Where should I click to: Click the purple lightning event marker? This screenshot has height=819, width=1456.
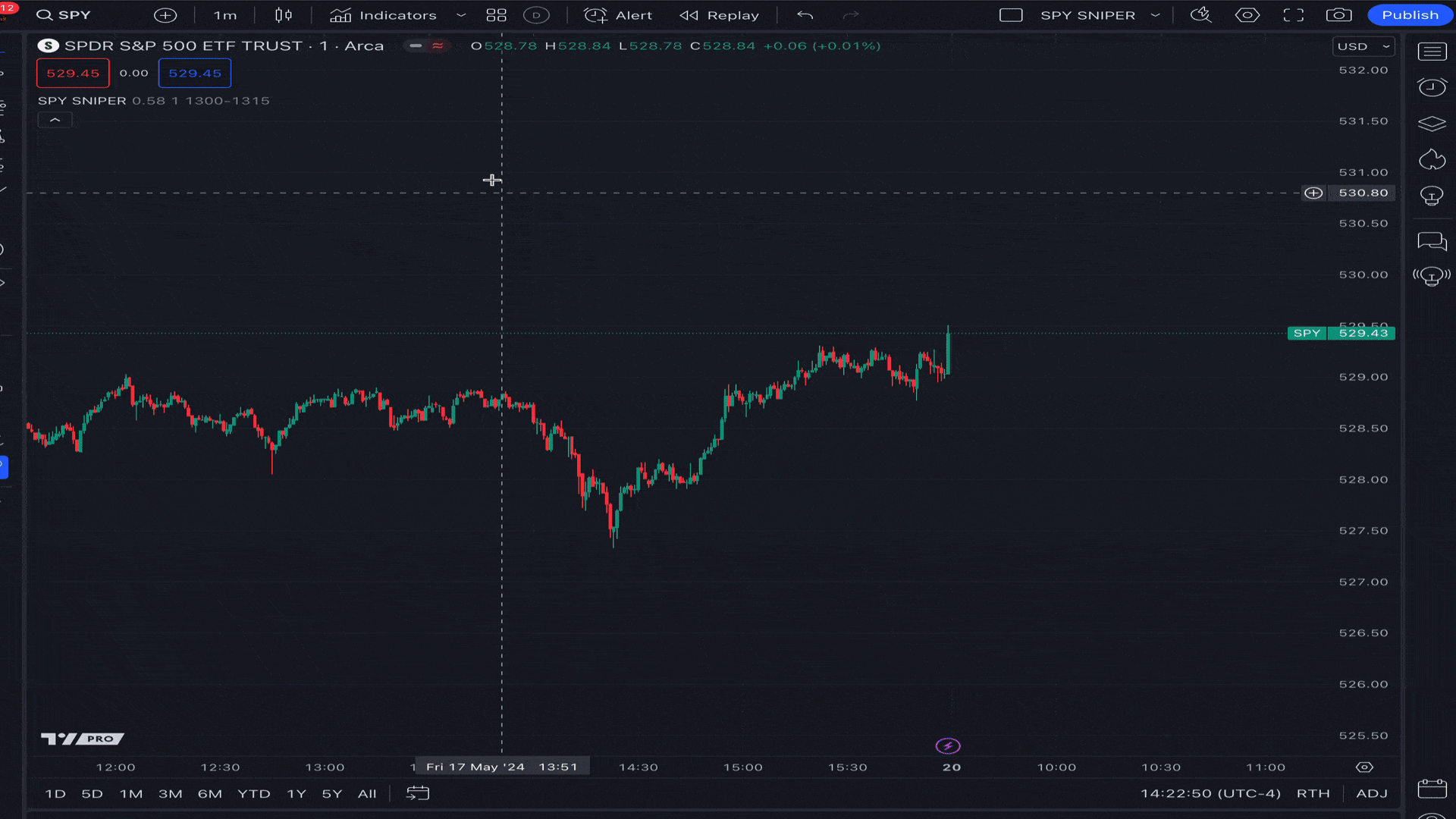948,746
